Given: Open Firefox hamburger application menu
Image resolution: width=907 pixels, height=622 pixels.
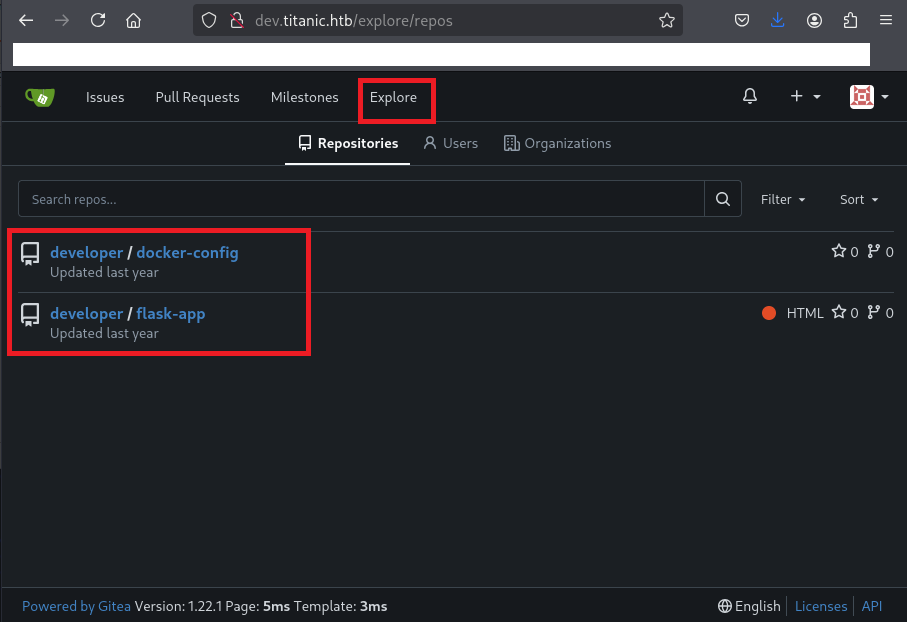Looking at the screenshot, I should point(885,20).
